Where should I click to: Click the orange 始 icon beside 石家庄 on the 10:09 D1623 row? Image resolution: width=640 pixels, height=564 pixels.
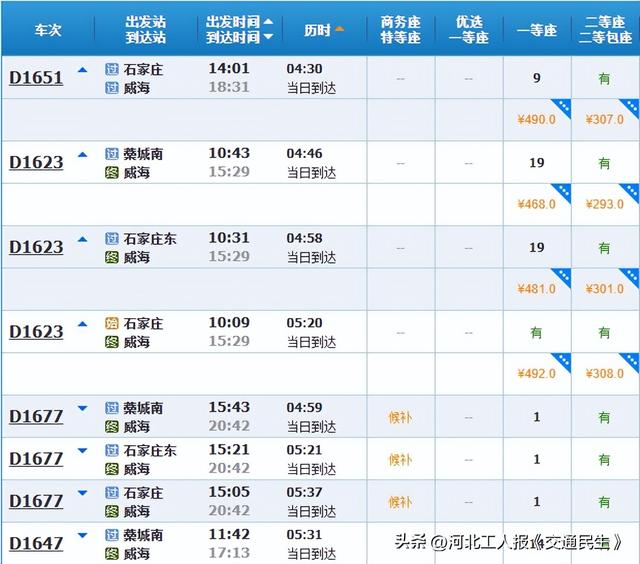[x=112, y=323]
